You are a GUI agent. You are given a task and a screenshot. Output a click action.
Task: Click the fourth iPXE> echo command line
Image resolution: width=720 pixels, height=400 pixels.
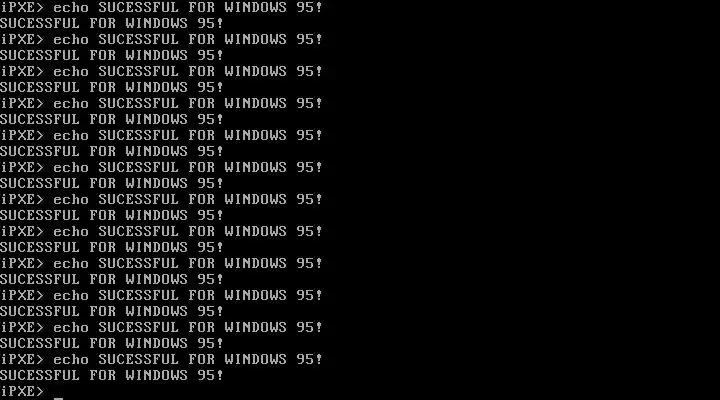162,103
